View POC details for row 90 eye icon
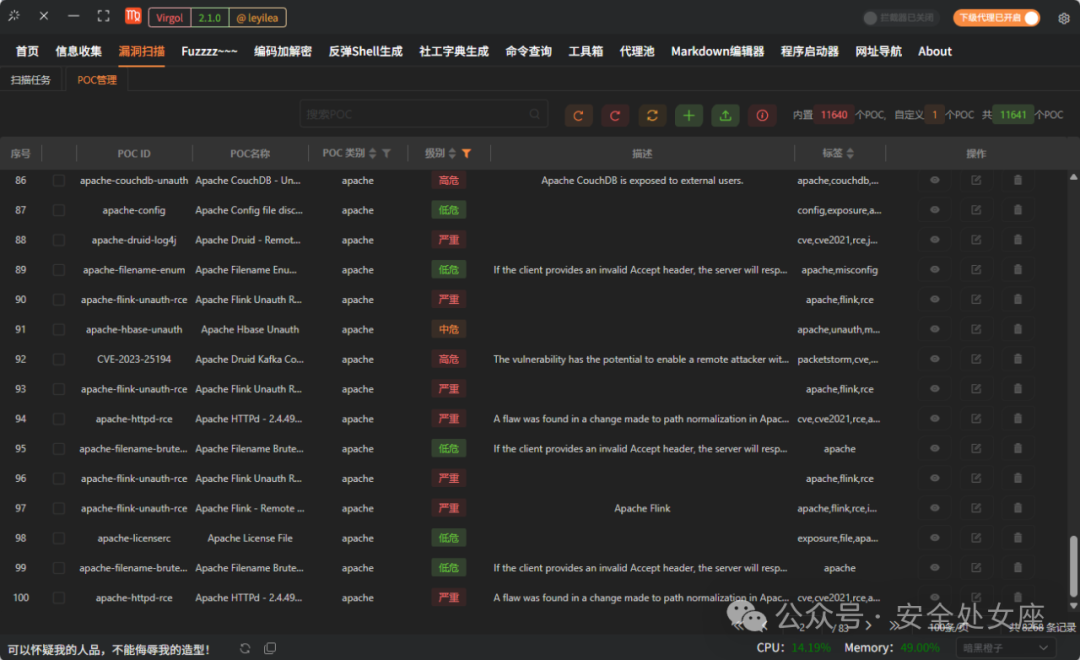 935,300
